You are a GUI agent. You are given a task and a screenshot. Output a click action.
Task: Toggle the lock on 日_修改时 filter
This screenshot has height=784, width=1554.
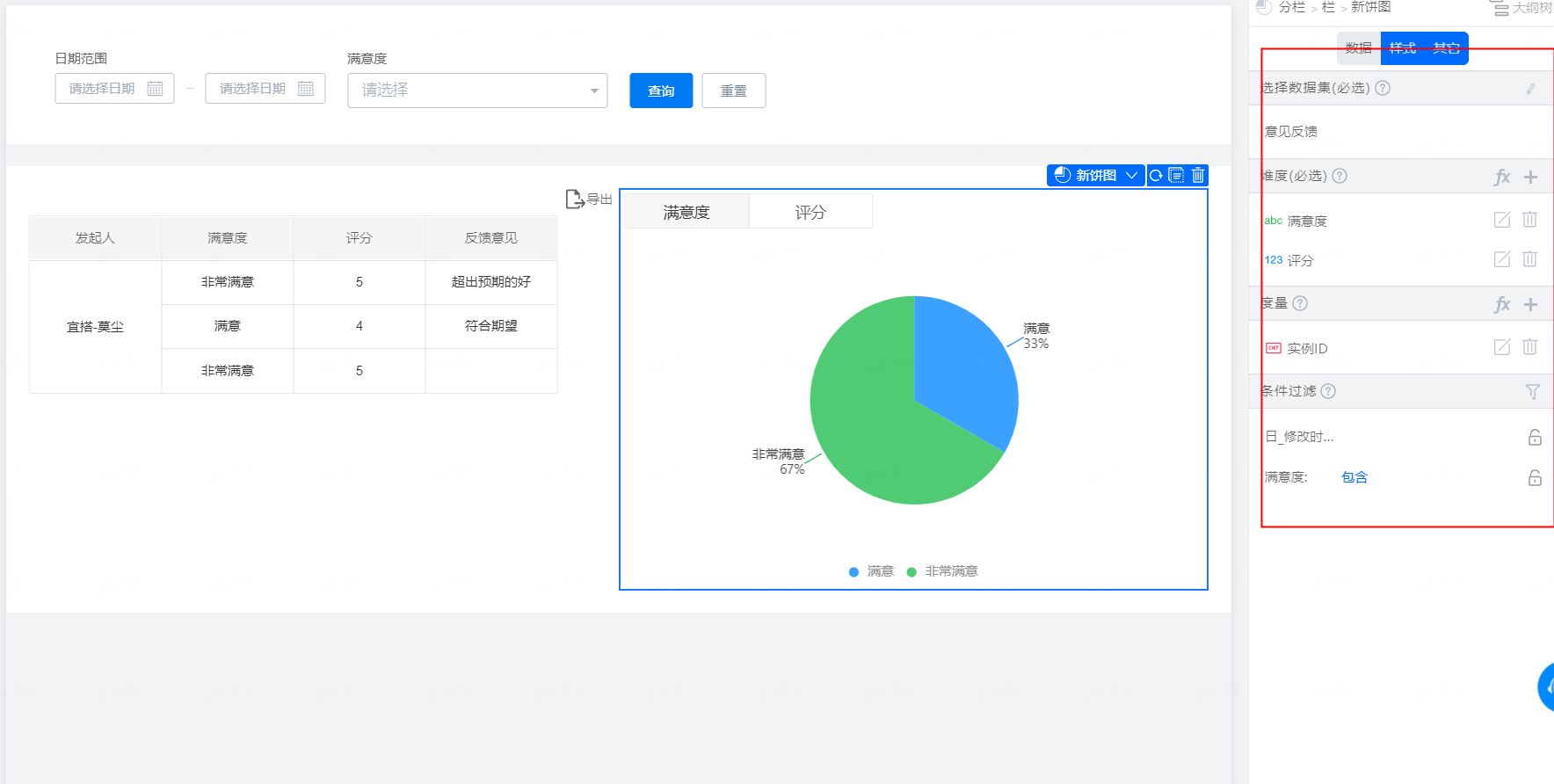click(x=1535, y=437)
